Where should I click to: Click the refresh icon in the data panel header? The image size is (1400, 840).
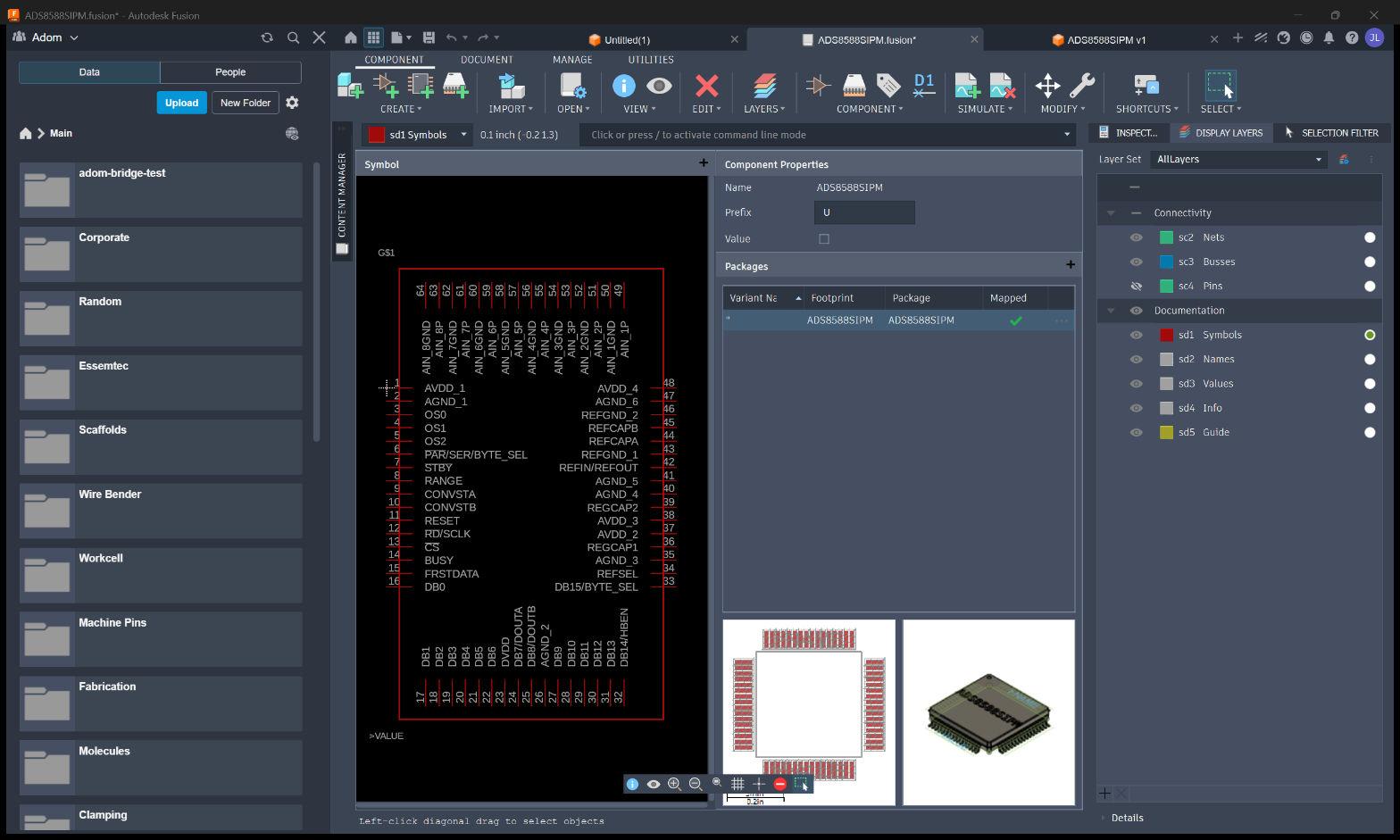pyautogui.click(x=266, y=37)
